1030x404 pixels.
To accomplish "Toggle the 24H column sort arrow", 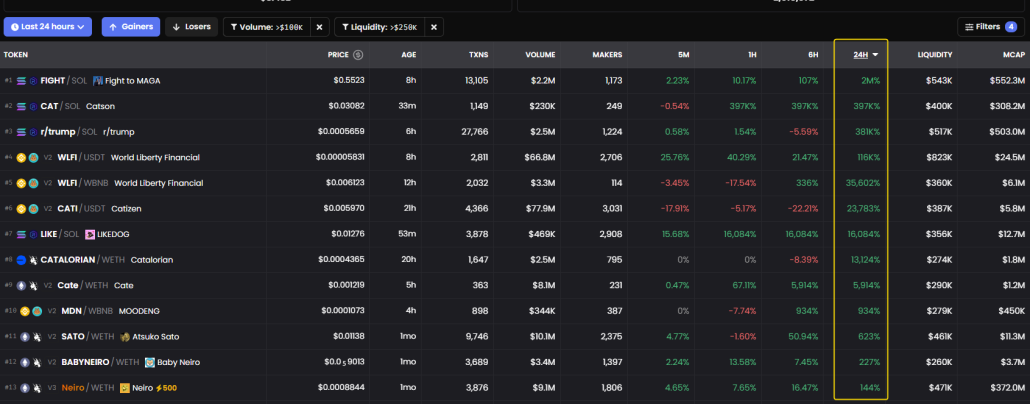I will click(x=876, y=54).
